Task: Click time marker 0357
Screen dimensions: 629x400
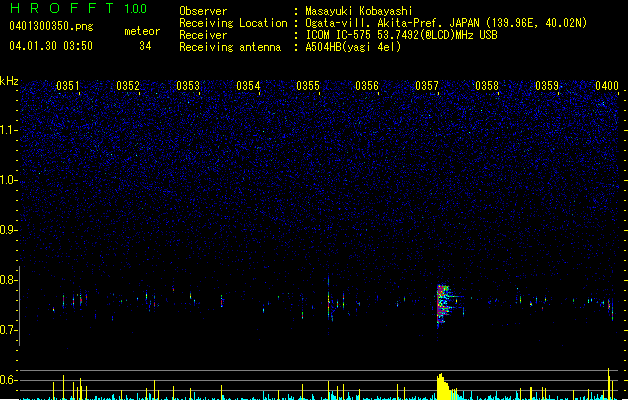Action: tap(427, 86)
